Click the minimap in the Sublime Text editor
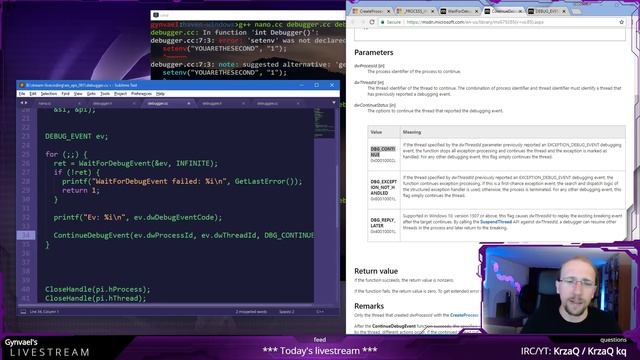Screen dimensions: 640x360 324,122
